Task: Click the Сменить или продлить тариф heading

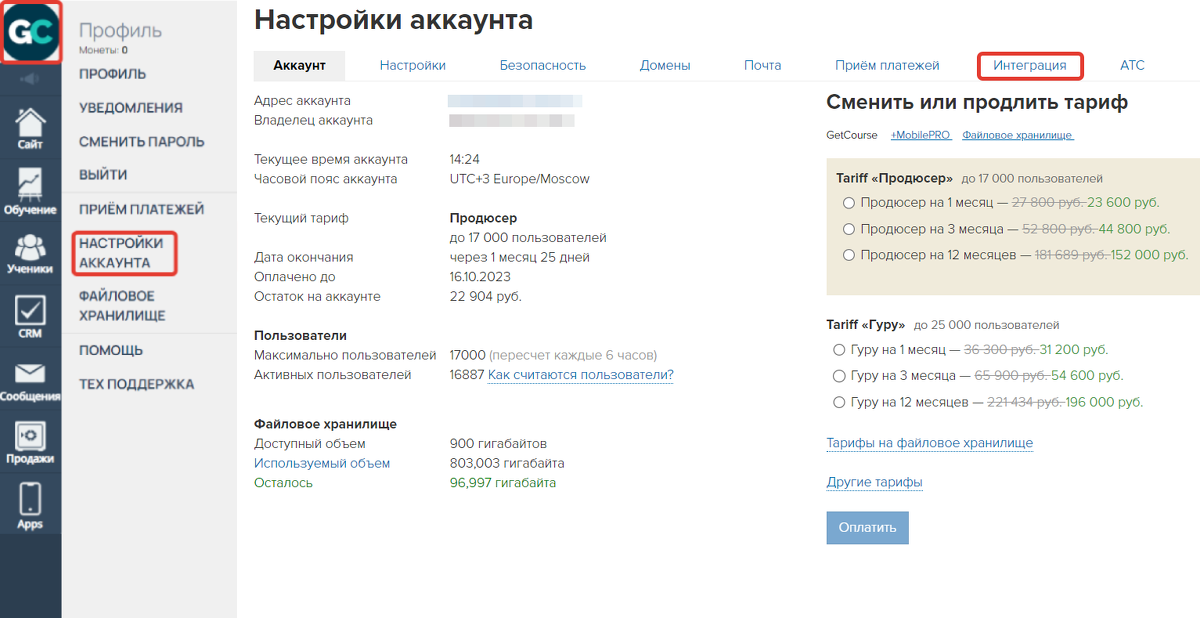Action: [x=977, y=102]
